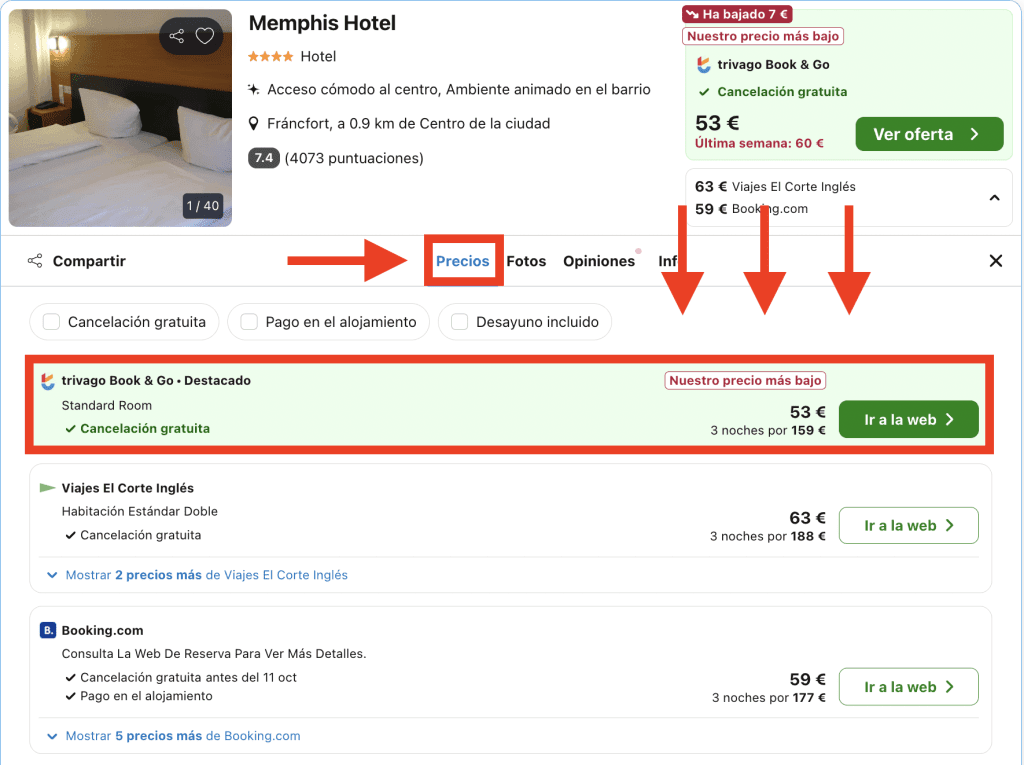Enable the Cancelación gratuita filter checkbox
The image size is (1024, 765).
[x=51, y=322]
